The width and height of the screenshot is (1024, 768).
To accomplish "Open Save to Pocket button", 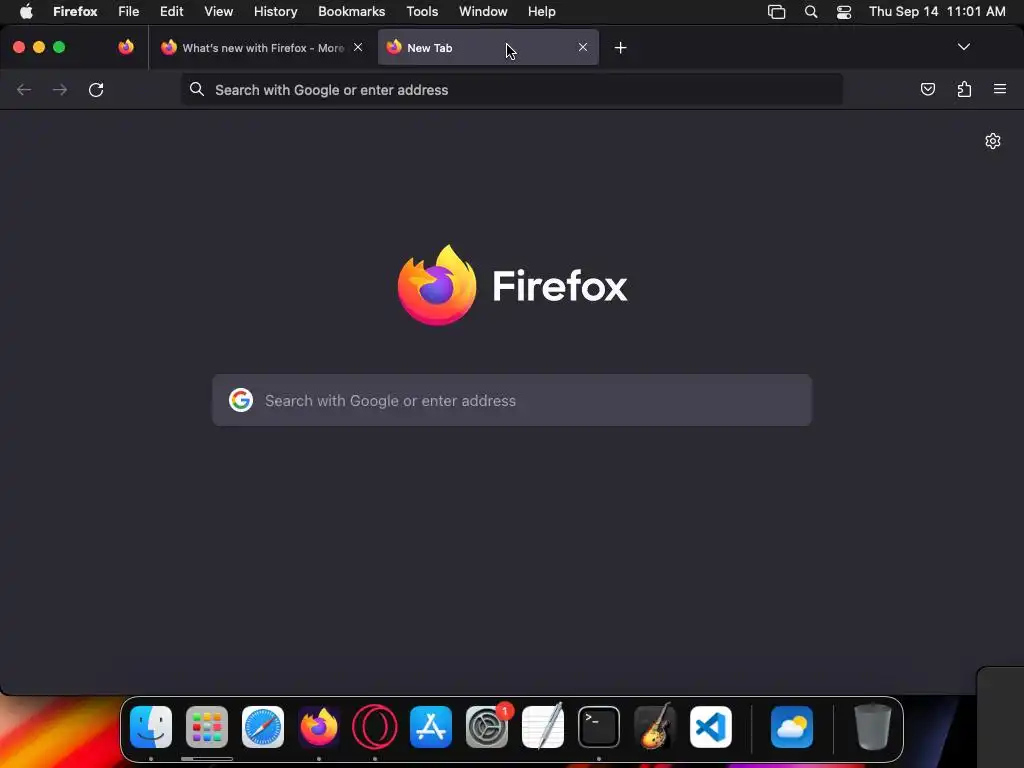I will point(927,89).
